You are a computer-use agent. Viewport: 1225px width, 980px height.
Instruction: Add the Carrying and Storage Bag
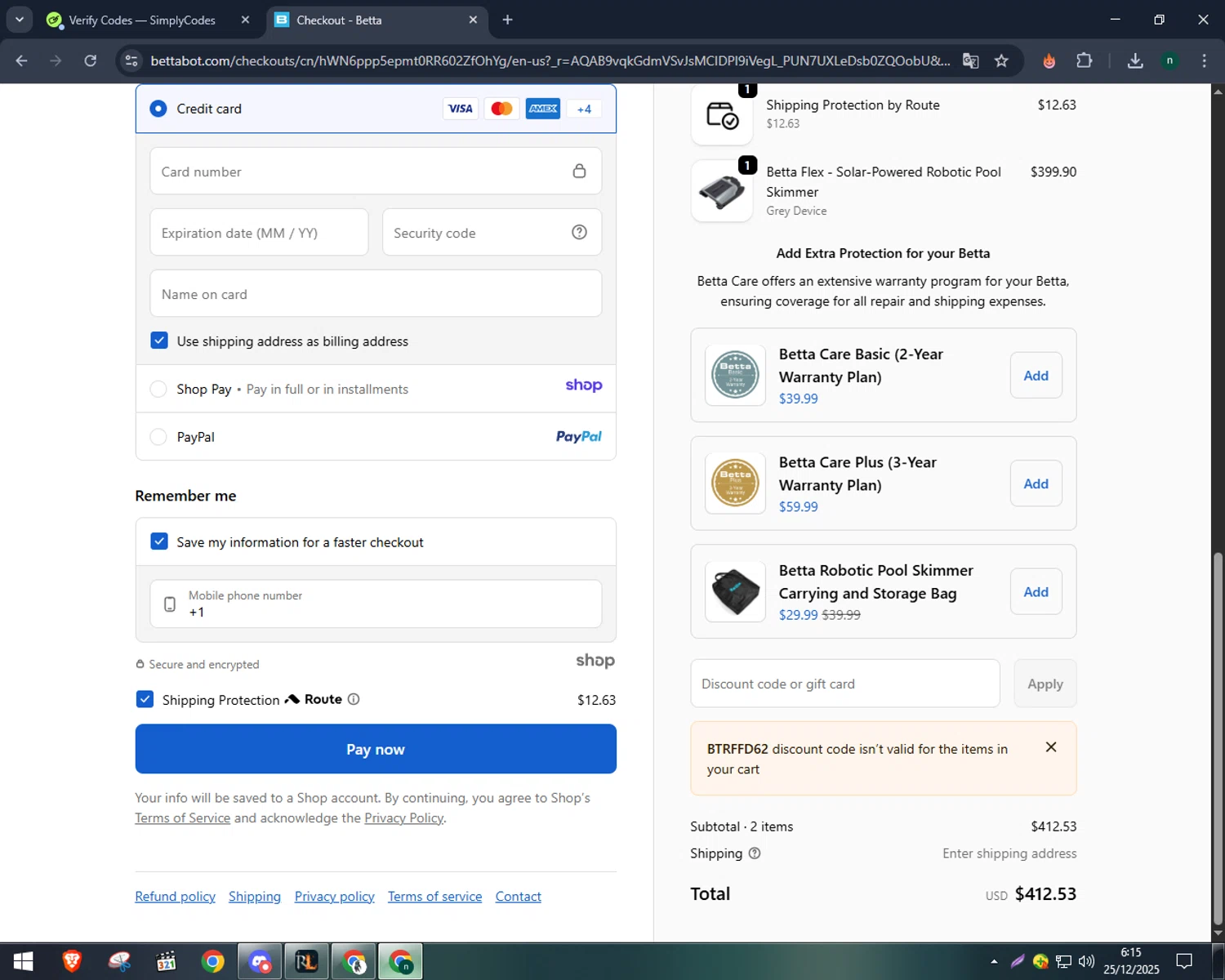[1036, 592]
